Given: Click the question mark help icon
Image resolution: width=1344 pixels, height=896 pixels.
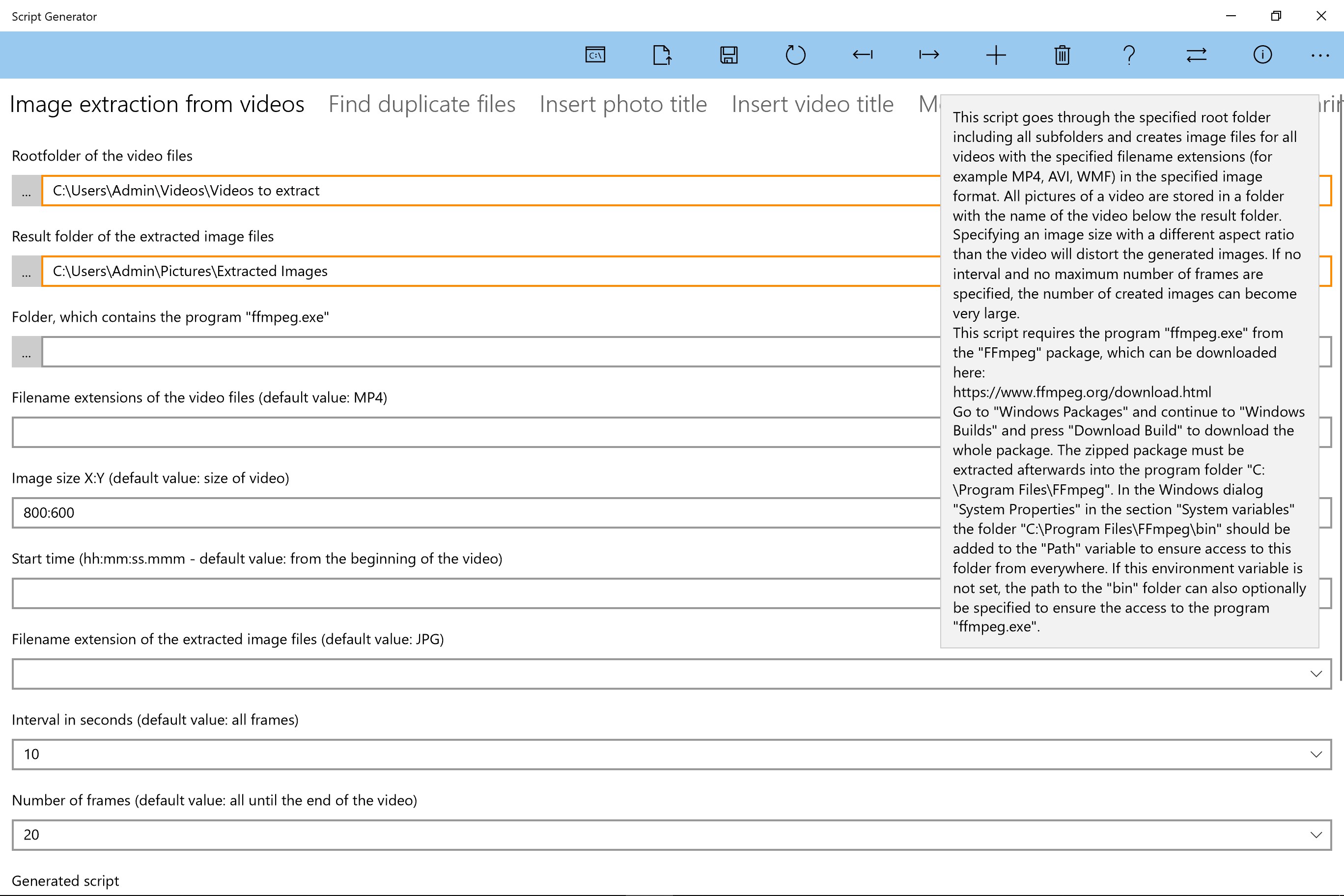Looking at the screenshot, I should pos(1129,55).
